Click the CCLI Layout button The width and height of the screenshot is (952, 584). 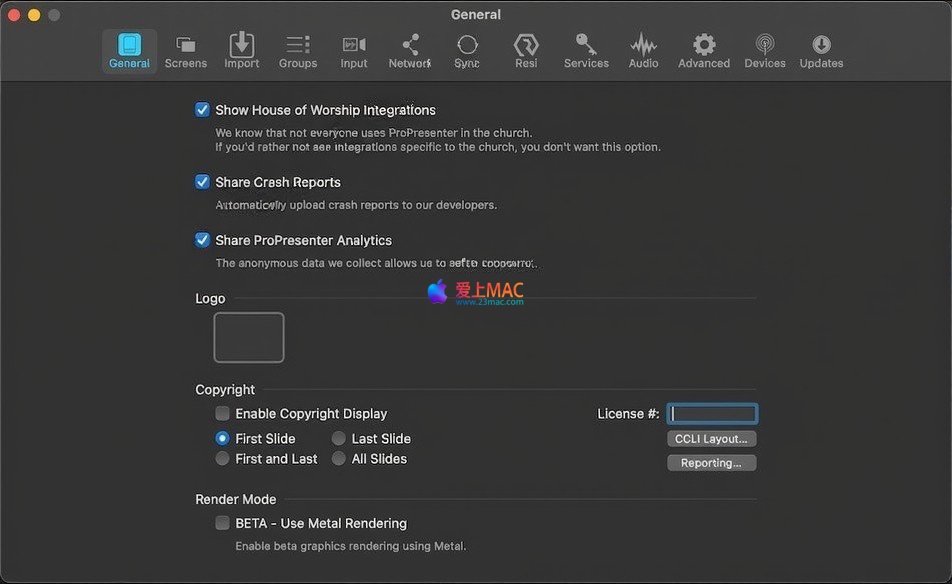point(711,439)
